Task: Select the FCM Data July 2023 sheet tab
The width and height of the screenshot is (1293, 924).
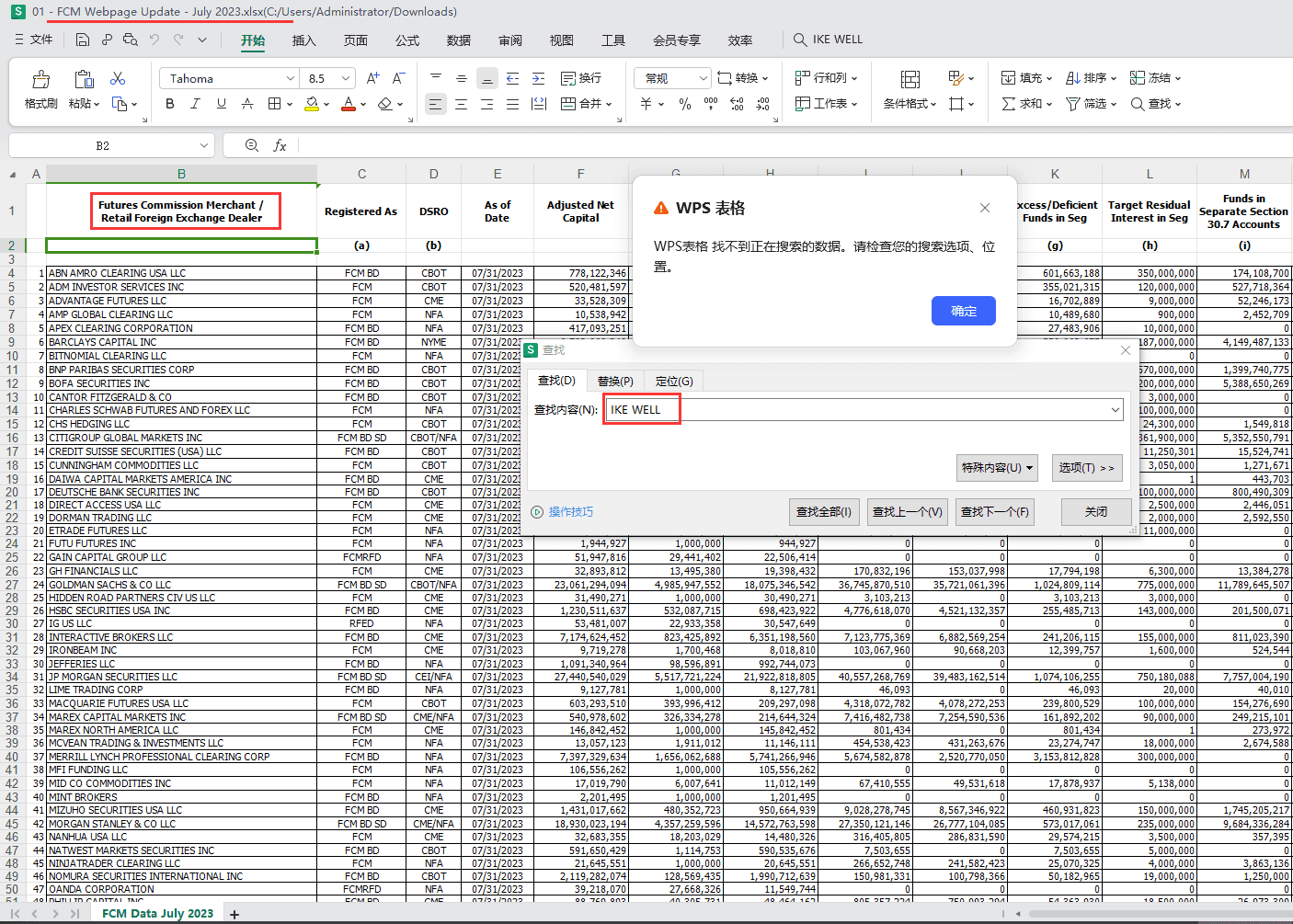Action: 157,913
